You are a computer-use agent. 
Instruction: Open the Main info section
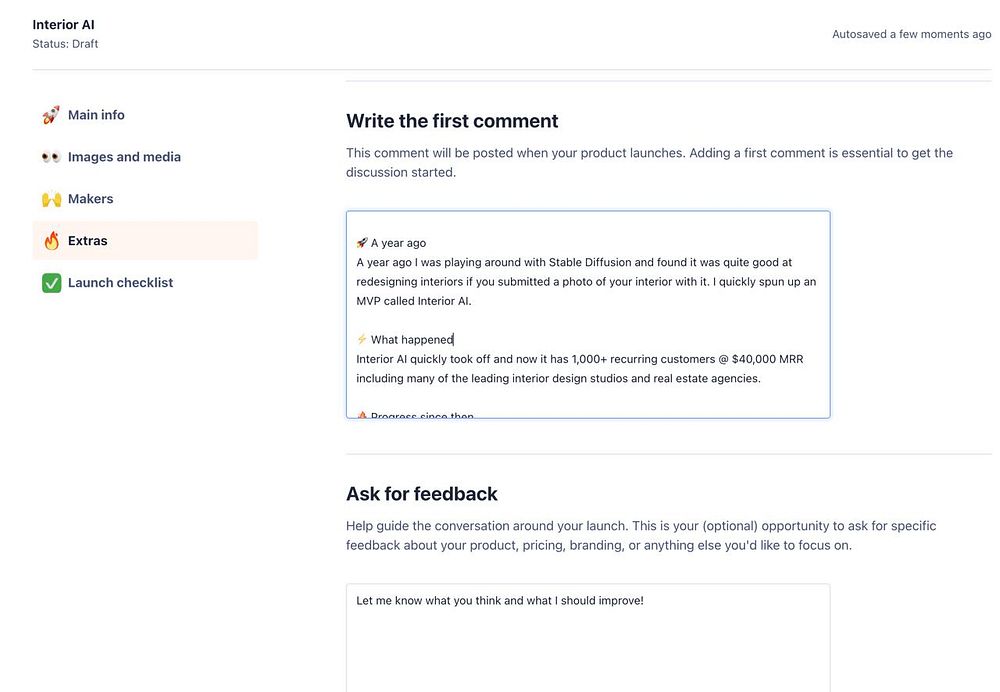(96, 115)
